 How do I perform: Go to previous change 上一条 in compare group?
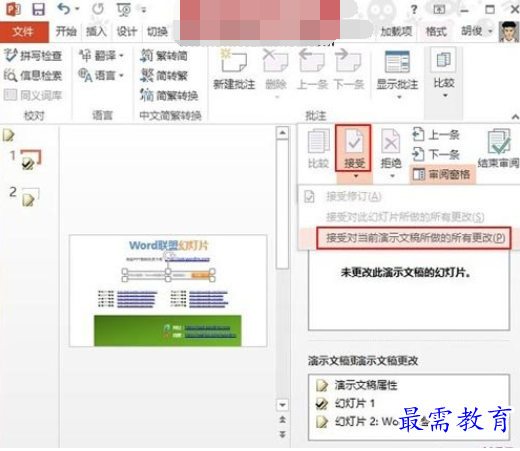click(x=436, y=135)
